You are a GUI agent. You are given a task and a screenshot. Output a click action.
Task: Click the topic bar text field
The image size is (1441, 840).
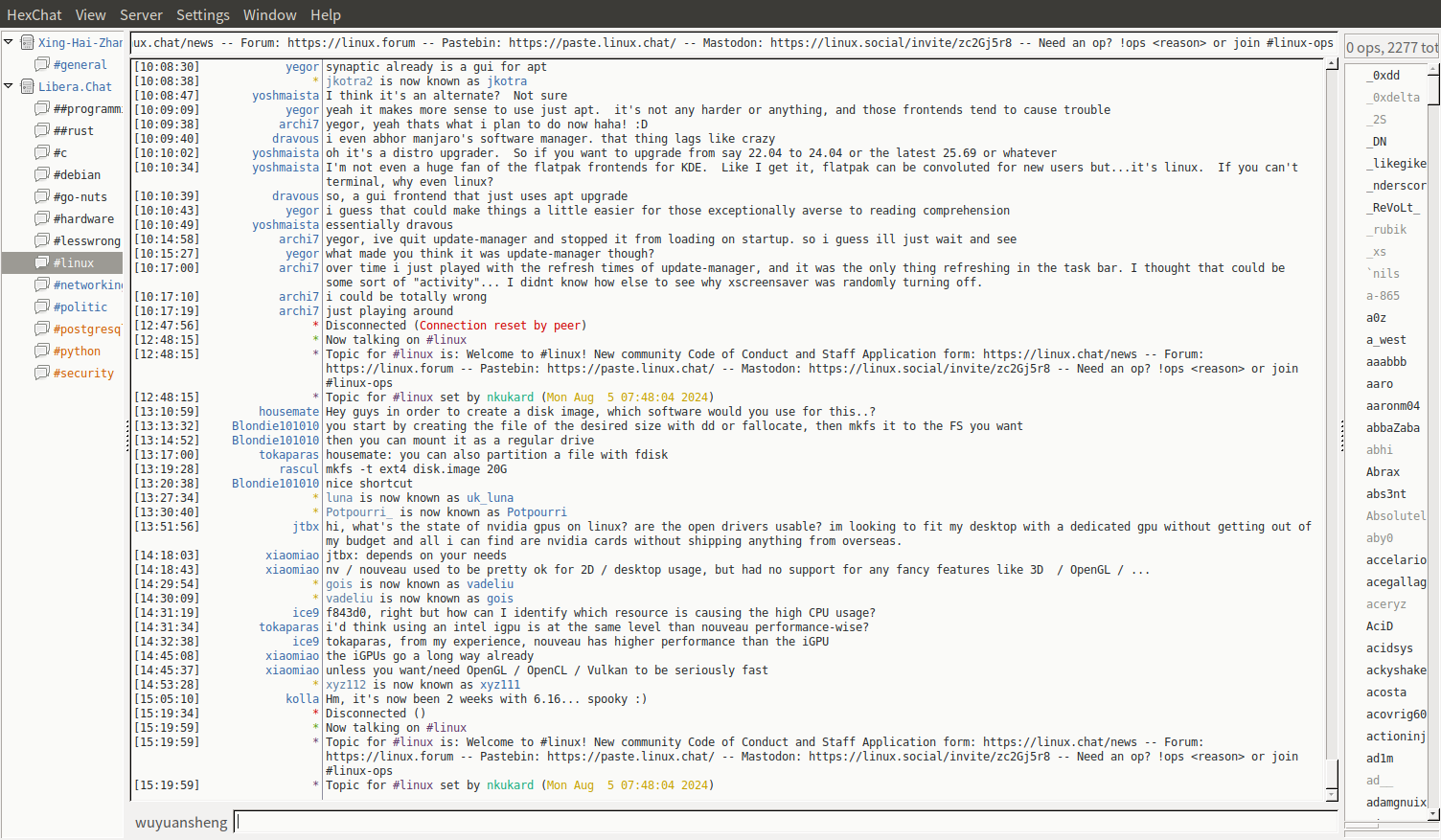click(734, 42)
